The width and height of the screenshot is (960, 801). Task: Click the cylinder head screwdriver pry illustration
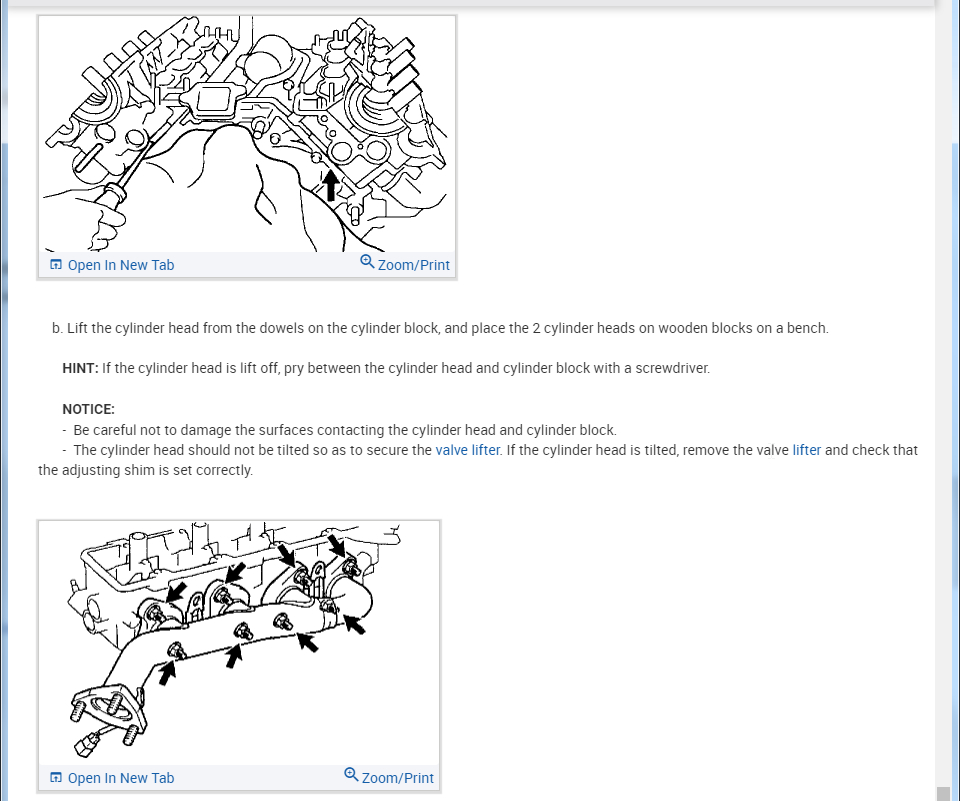(x=247, y=134)
